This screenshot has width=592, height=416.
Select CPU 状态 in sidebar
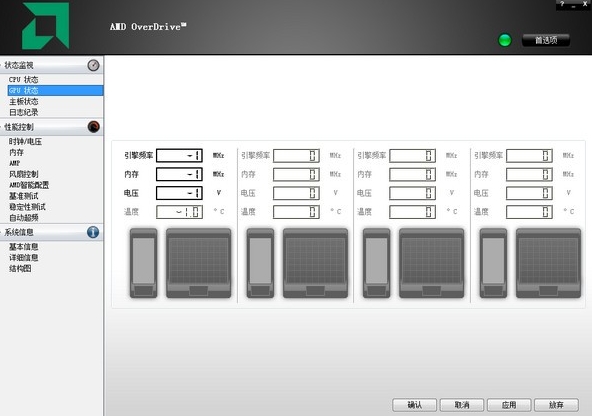click(x=24, y=80)
